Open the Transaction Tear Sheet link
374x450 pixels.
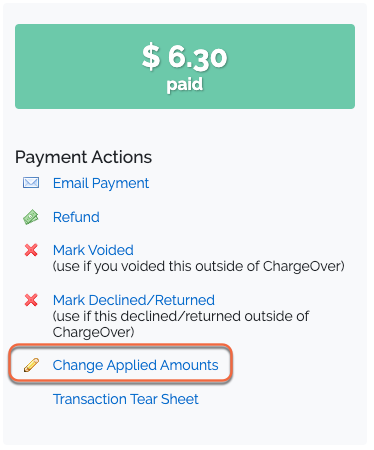click(126, 399)
